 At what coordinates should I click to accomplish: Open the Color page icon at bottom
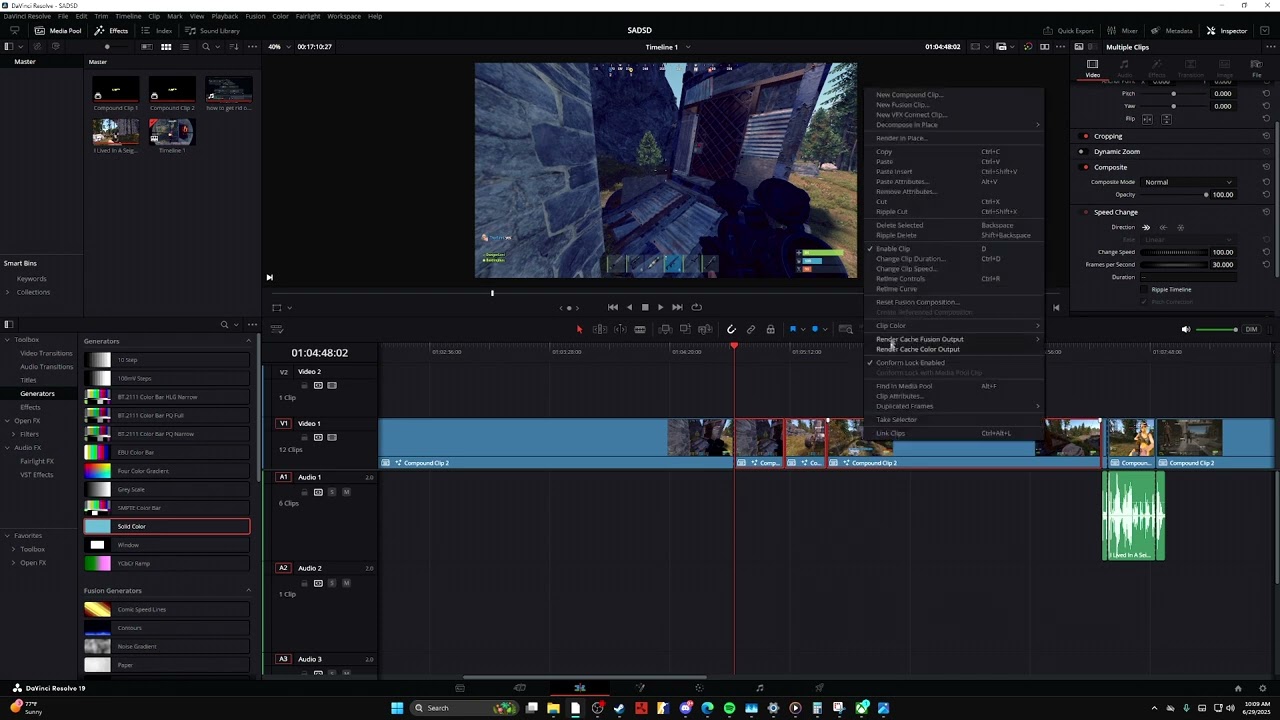tap(700, 688)
